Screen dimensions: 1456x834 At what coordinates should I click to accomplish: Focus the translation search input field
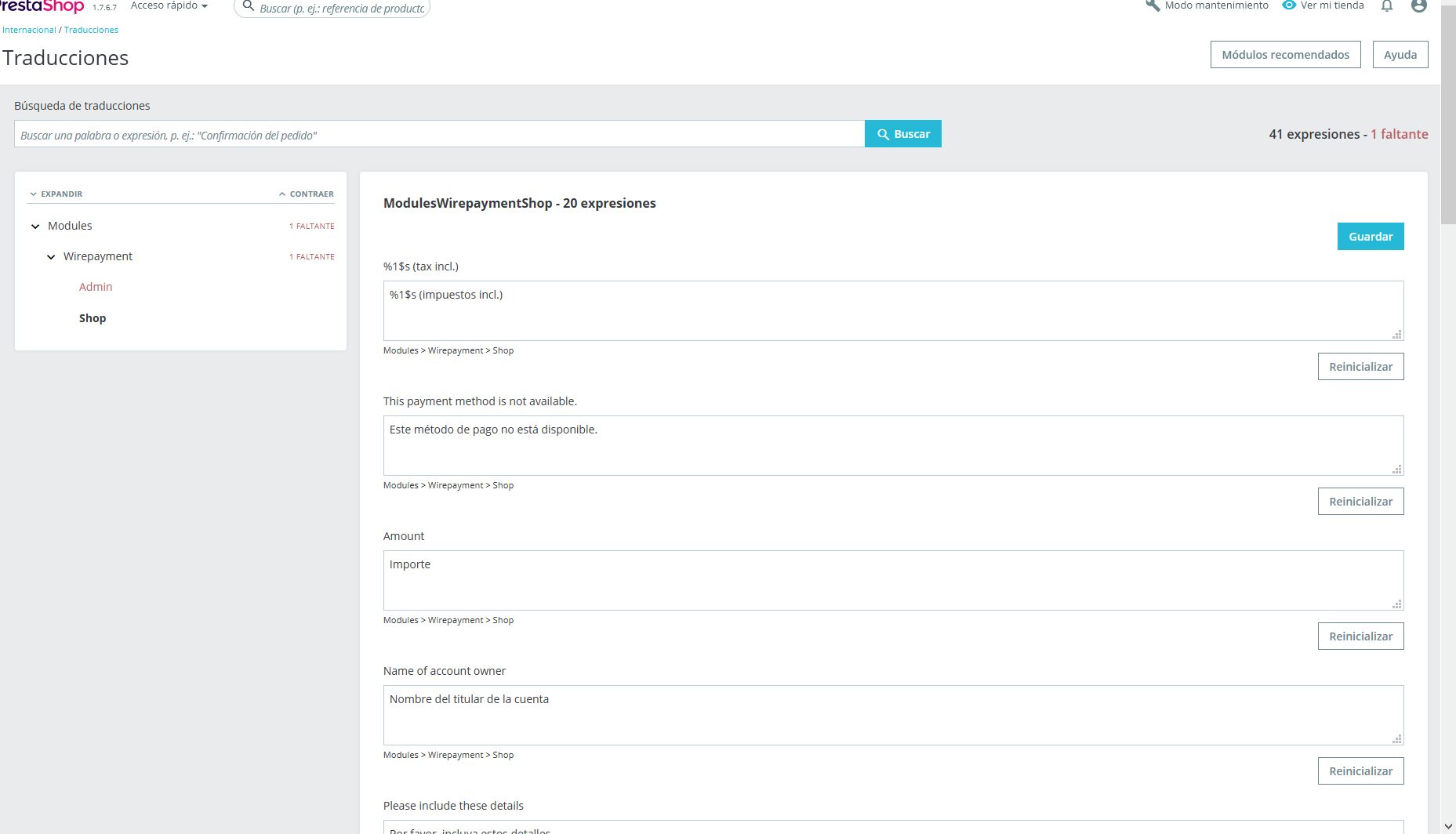click(x=439, y=134)
